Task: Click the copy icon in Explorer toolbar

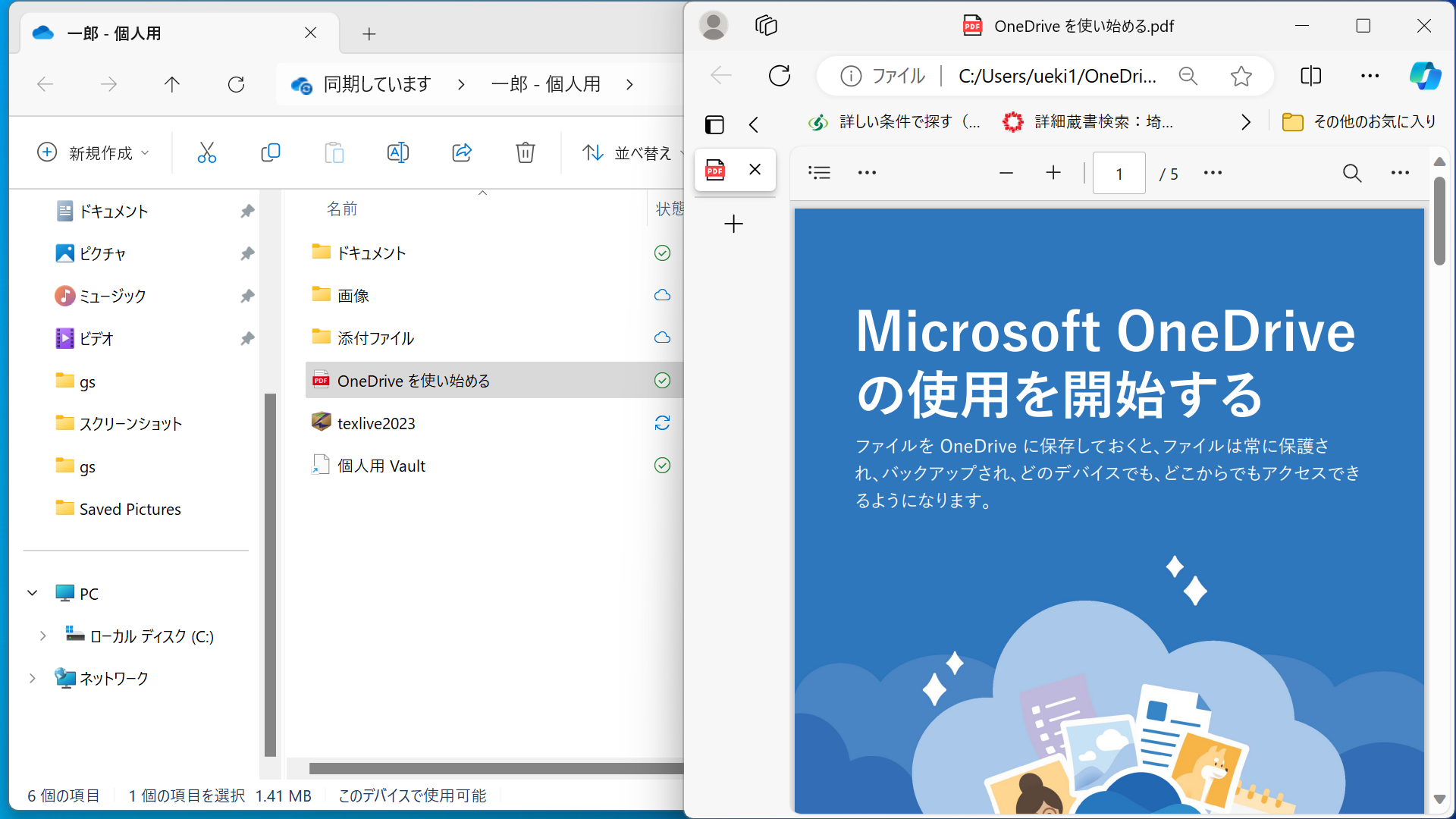Action: click(x=270, y=151)
